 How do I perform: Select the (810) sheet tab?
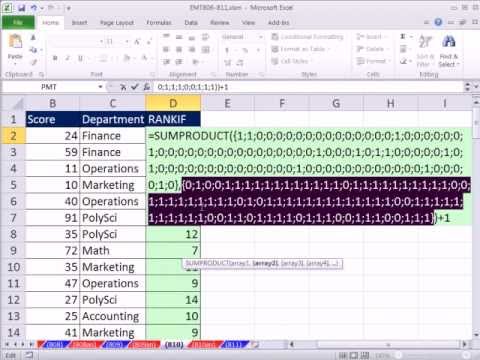pos(174,345)
